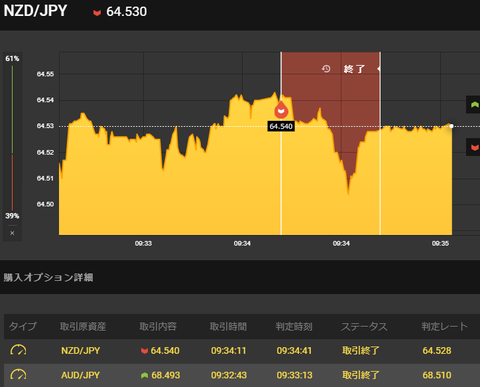This screenshot has width=480, height=387.
Task: Close the sentiment bar with the X icon
Action: (12, 233)
